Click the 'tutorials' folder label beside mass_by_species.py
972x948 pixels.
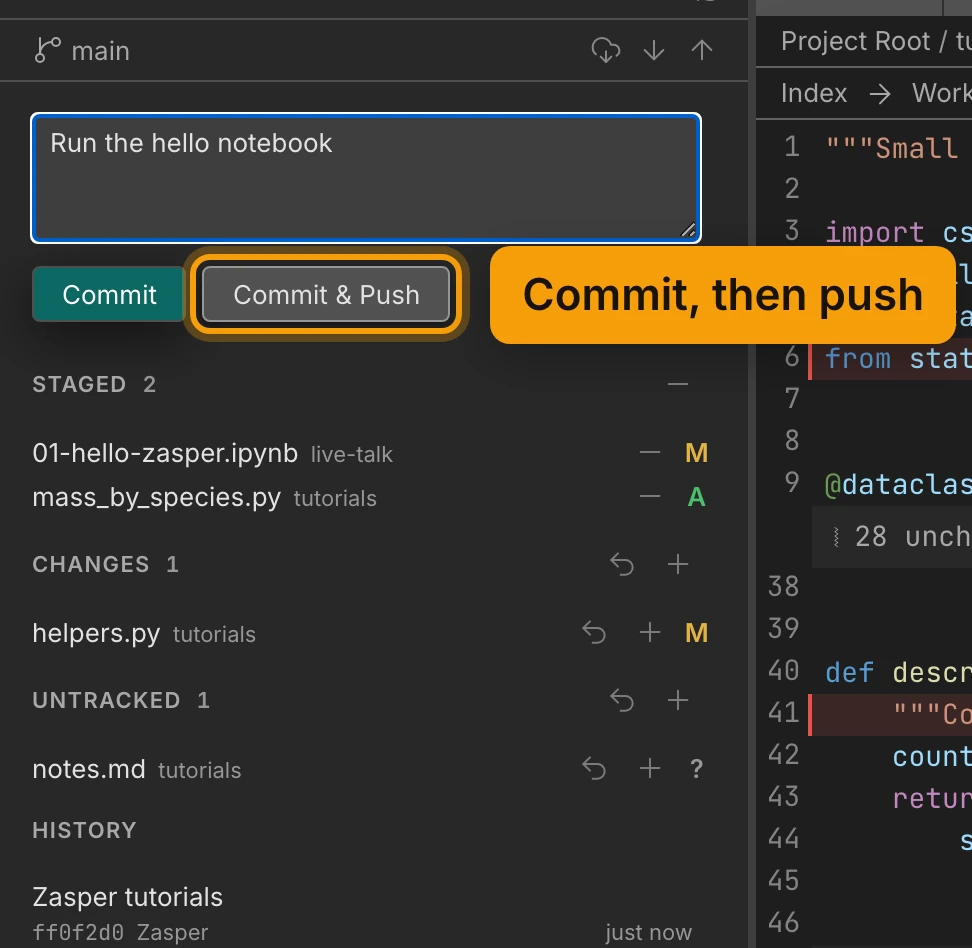(335, 498)
